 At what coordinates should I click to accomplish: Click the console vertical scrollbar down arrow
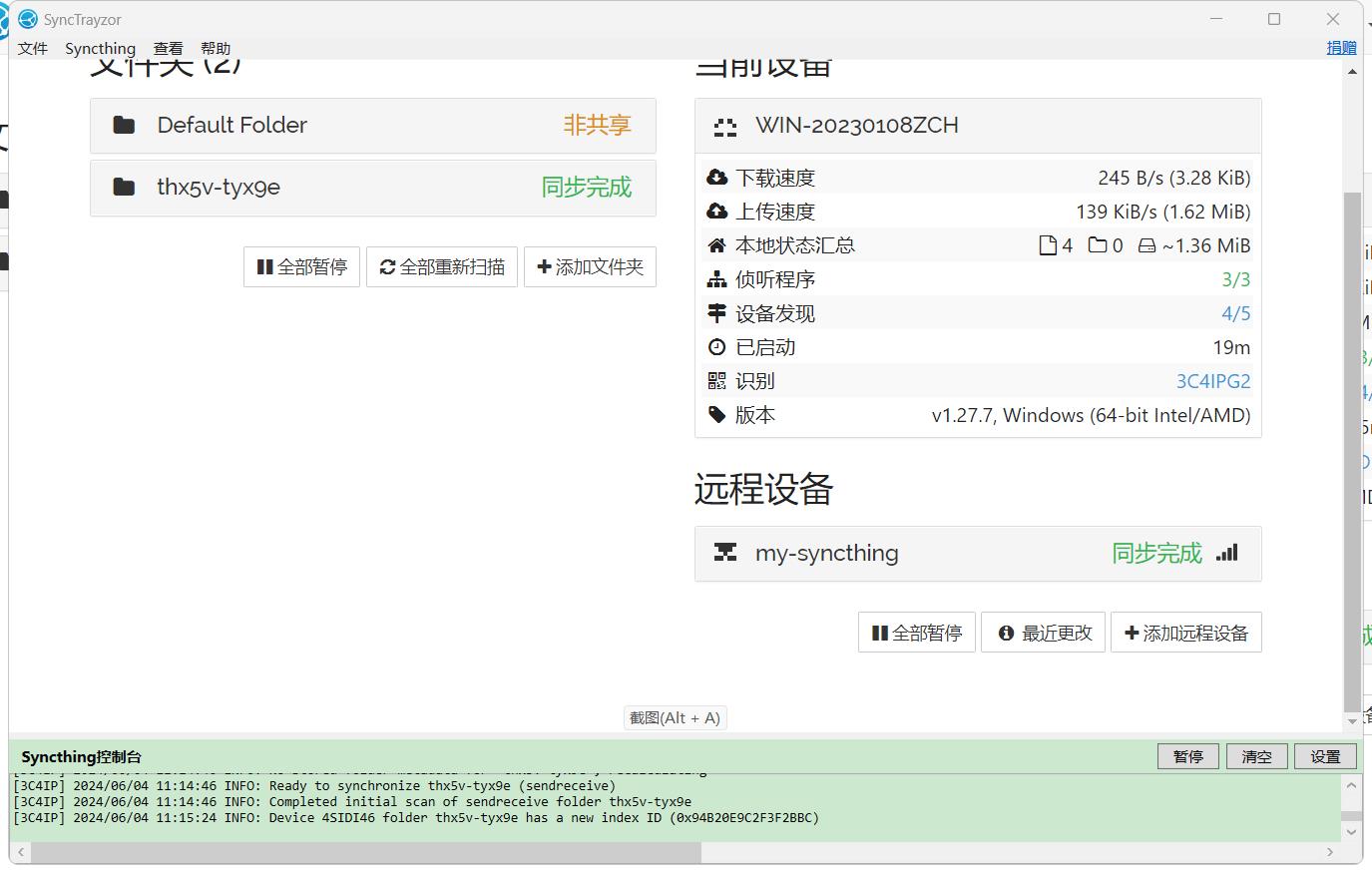(x=1351, y=831)
